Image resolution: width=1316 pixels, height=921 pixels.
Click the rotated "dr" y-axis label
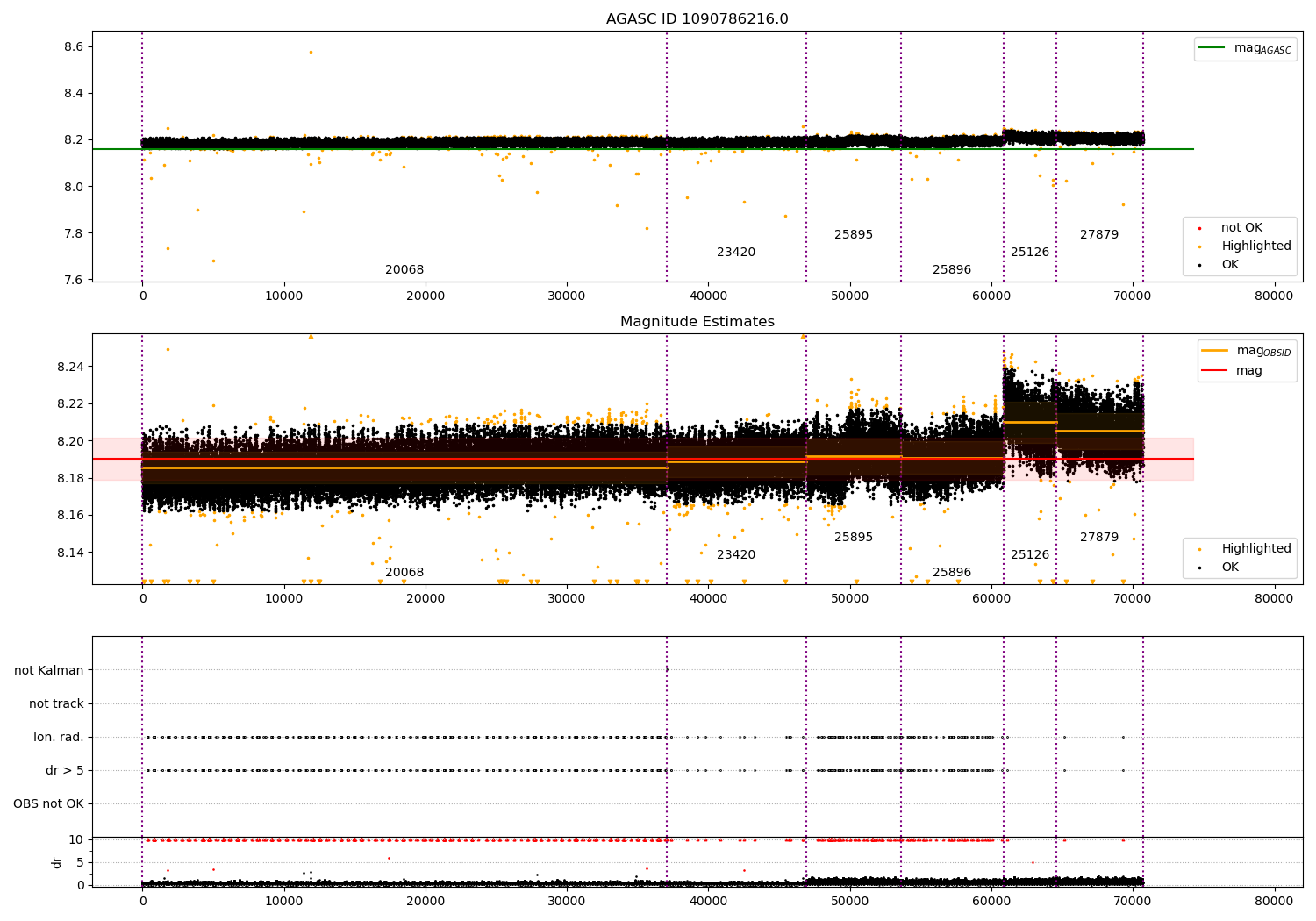point(57,862)
